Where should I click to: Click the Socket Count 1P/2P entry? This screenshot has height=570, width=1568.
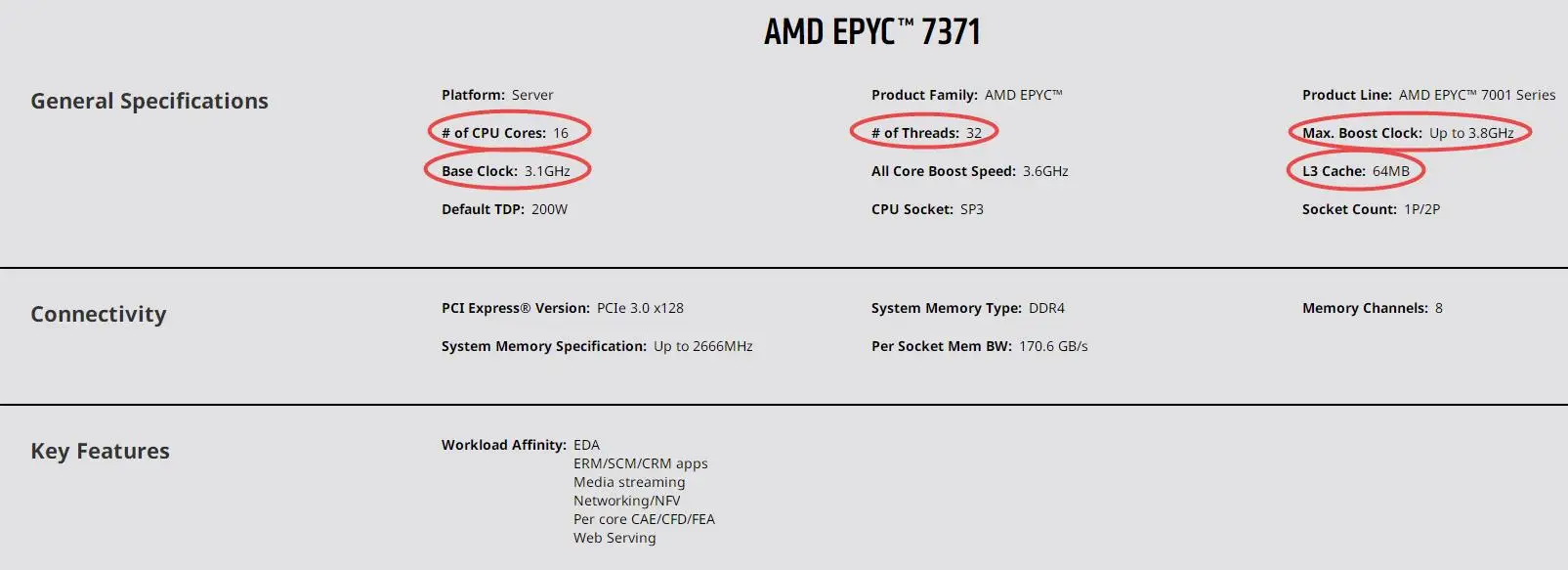[x=1371, y=209]
